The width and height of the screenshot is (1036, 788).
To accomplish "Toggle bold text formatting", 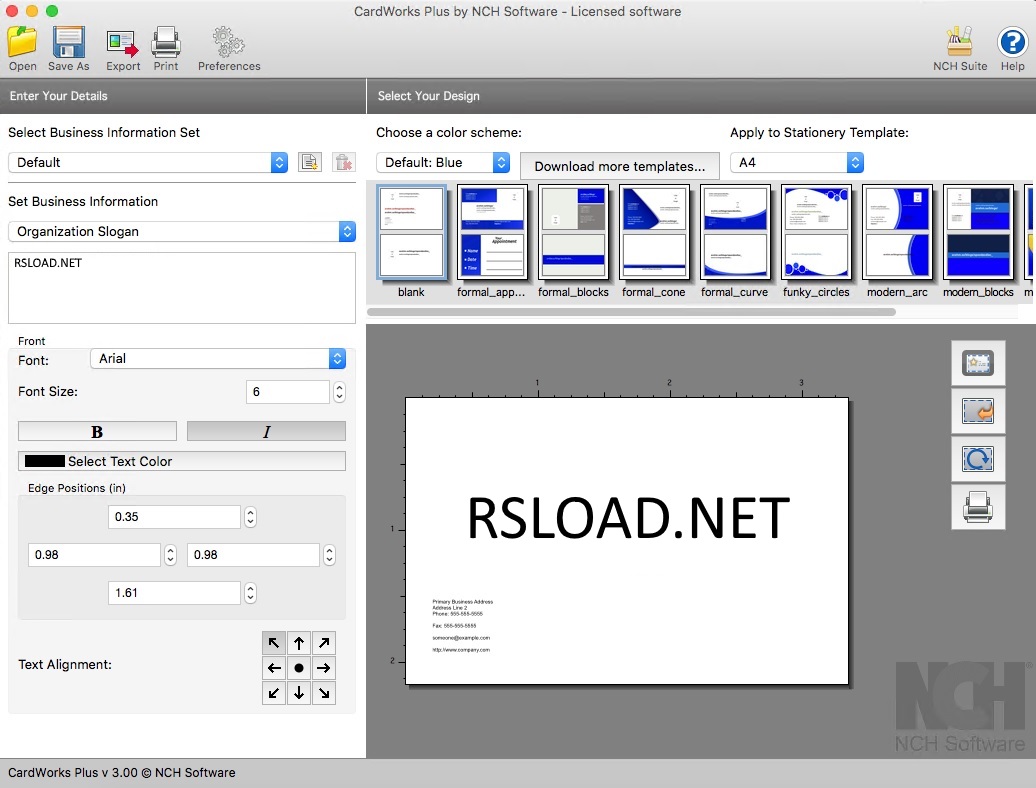I will pos(97,432).
